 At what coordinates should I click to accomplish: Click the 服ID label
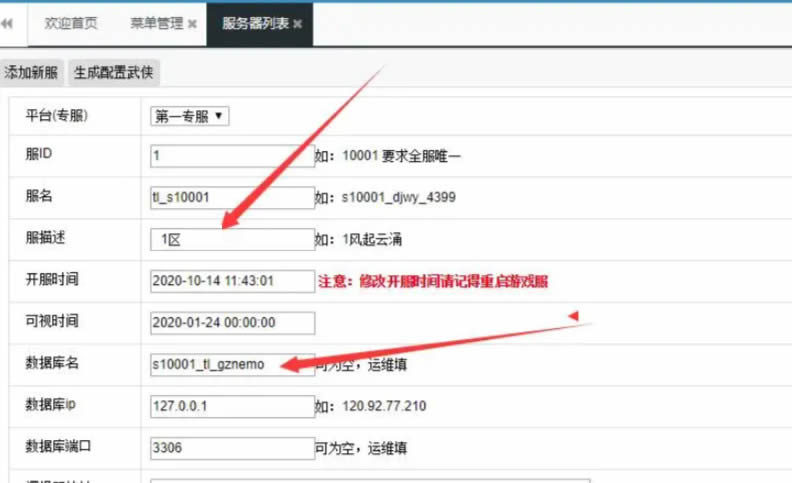39,154
